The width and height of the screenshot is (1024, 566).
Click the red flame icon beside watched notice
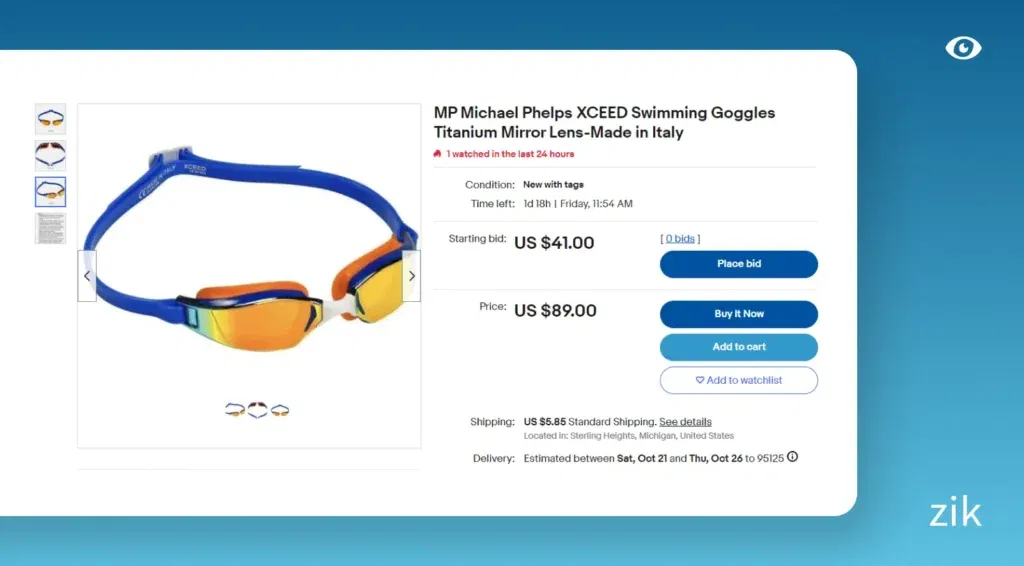437,154
